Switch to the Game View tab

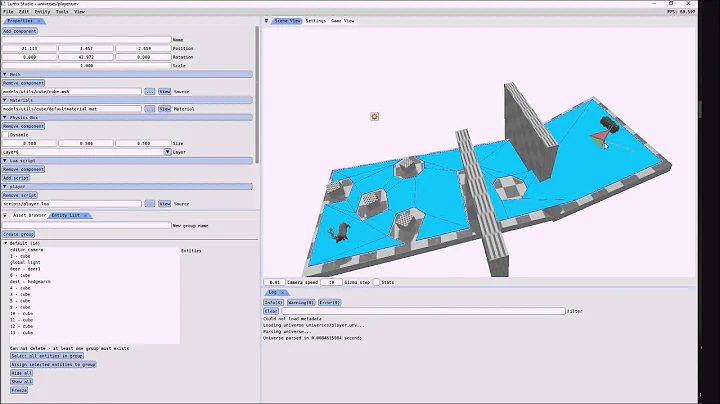pos(343,21)
